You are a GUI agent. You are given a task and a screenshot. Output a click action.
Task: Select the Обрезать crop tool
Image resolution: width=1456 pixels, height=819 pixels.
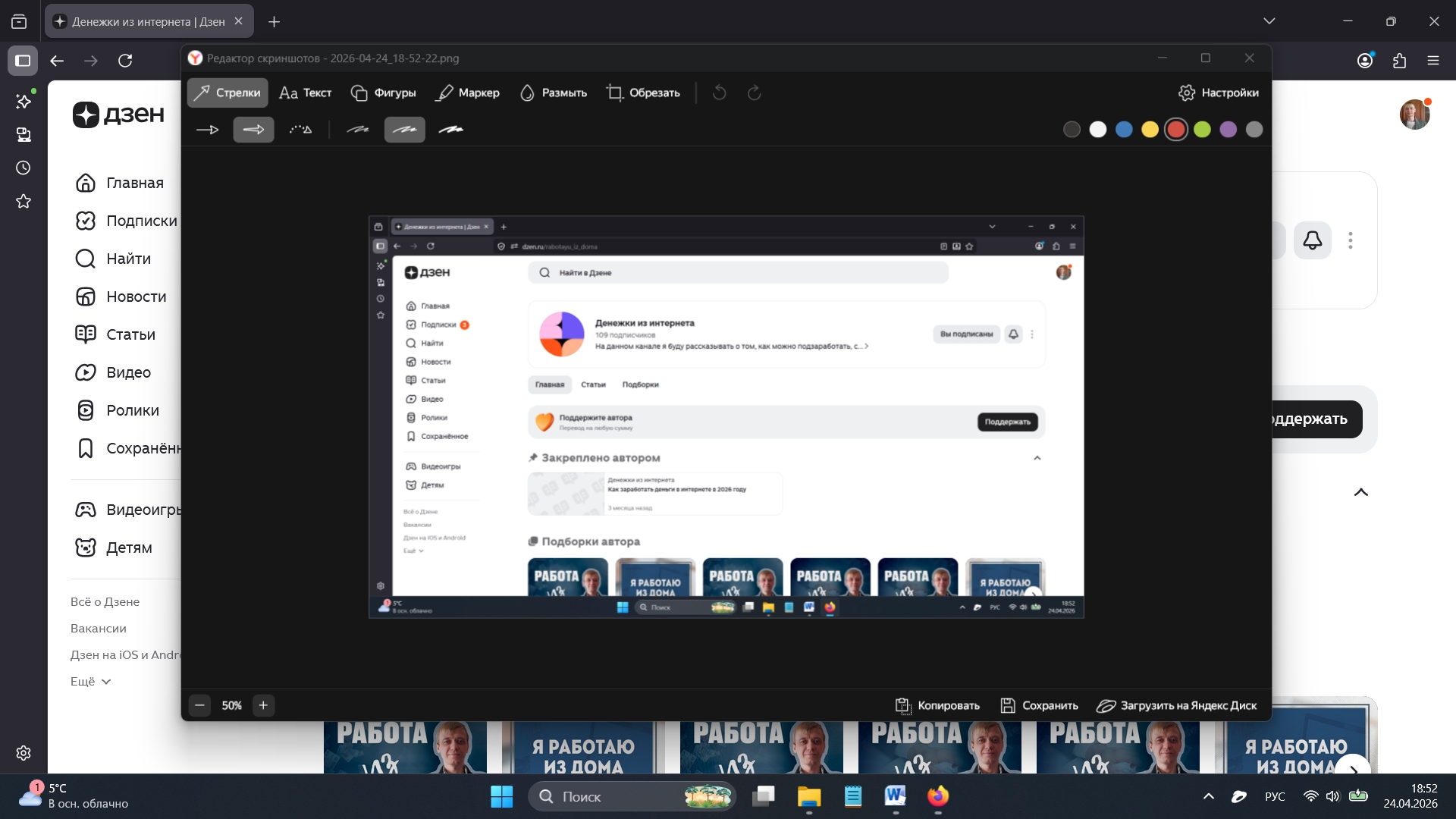(x=643, y=93)
